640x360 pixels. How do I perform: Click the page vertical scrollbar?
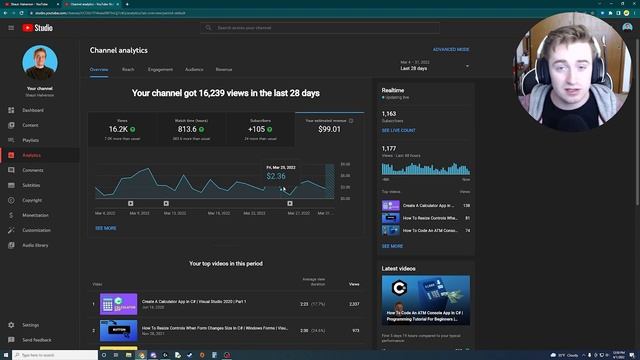(638, 122)
